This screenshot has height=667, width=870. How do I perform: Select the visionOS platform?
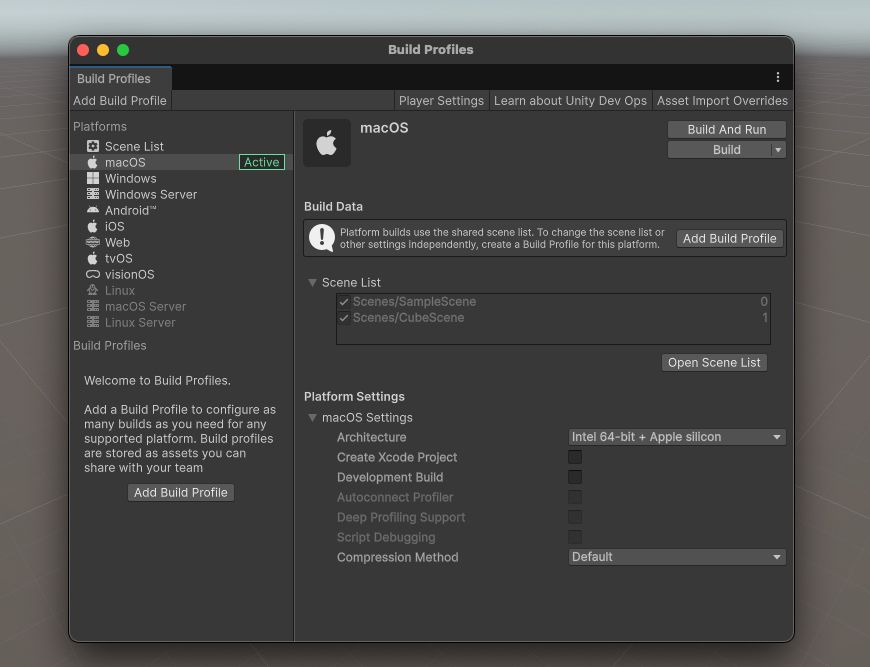point(181,275)
